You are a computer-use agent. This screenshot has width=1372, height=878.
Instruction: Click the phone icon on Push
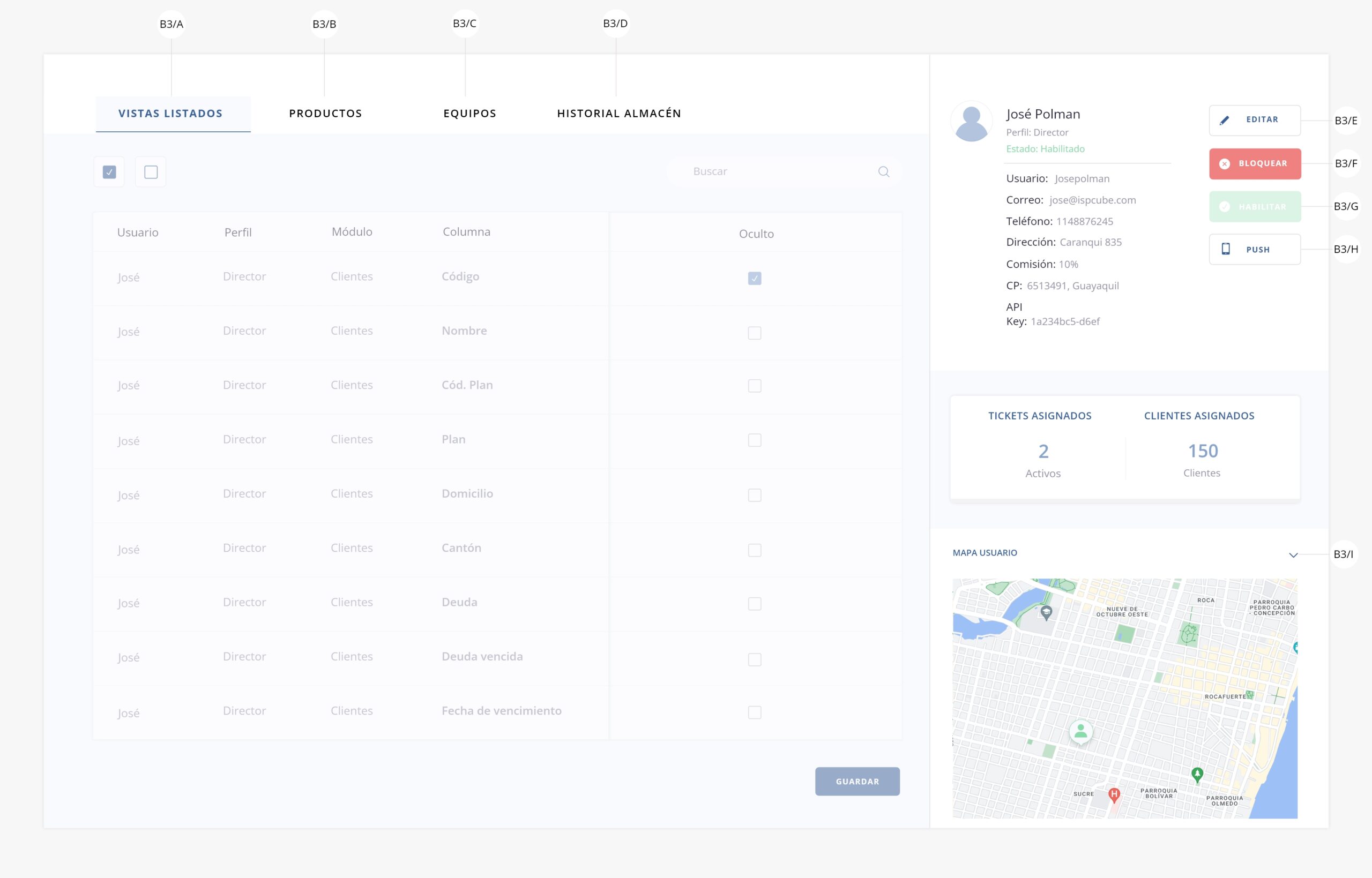(1226, 249)
